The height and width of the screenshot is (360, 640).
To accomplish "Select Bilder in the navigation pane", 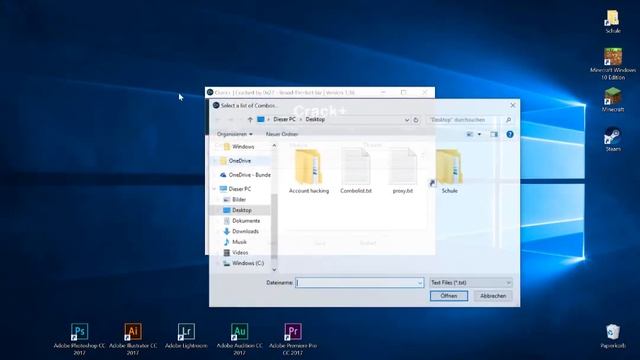I will click(x=239, y=200).
